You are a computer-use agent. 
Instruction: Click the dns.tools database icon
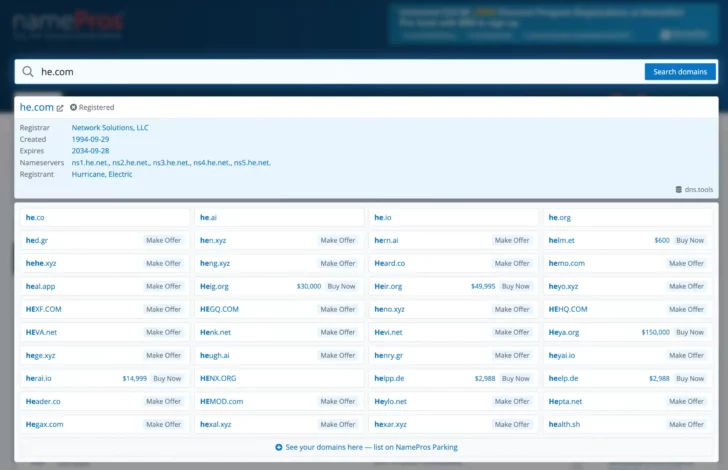pos(679,189)
